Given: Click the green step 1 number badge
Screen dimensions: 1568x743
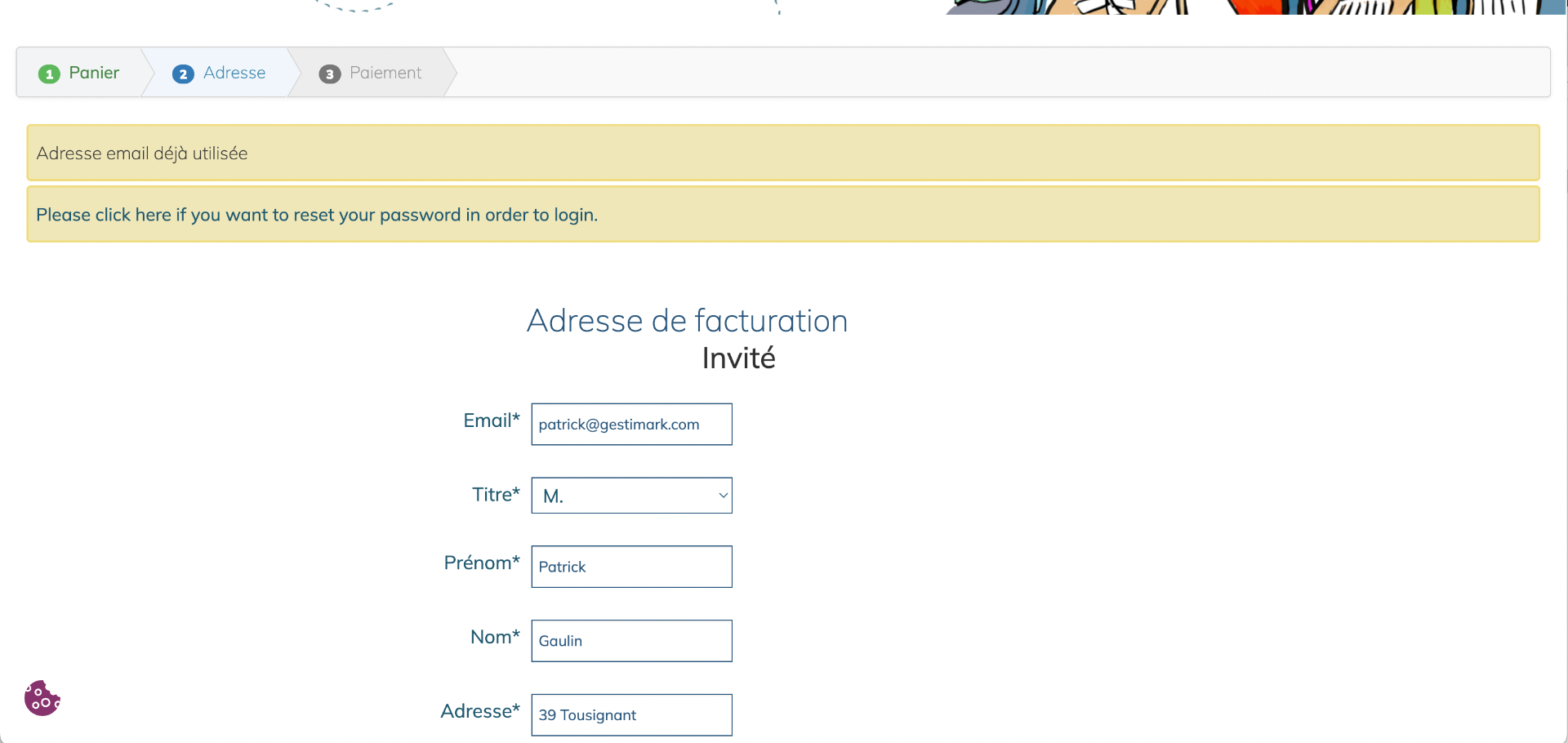Looking at the screenshot, I should tap(49, 74).
